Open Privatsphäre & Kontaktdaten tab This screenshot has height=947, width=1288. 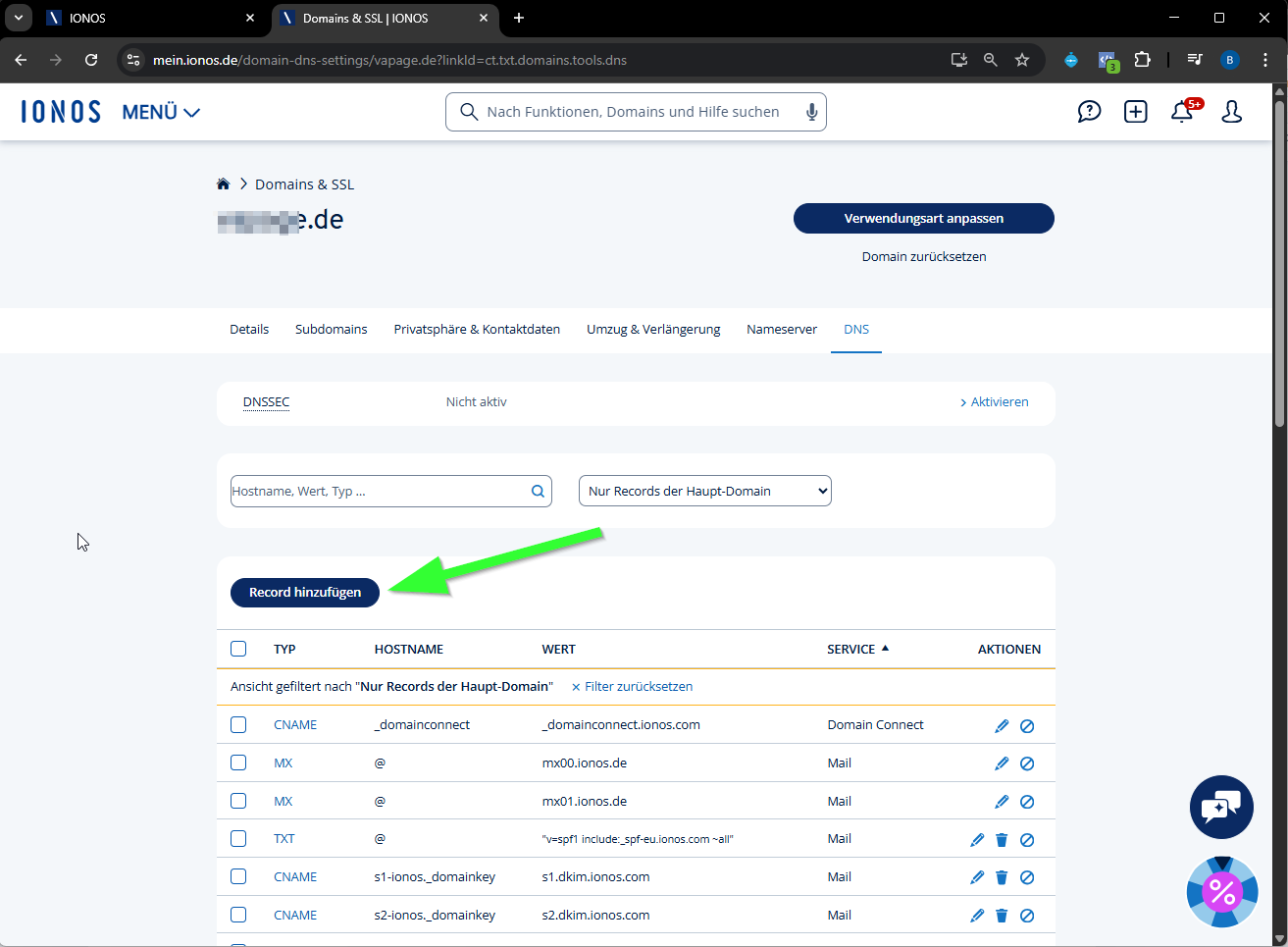coord(477,330)
